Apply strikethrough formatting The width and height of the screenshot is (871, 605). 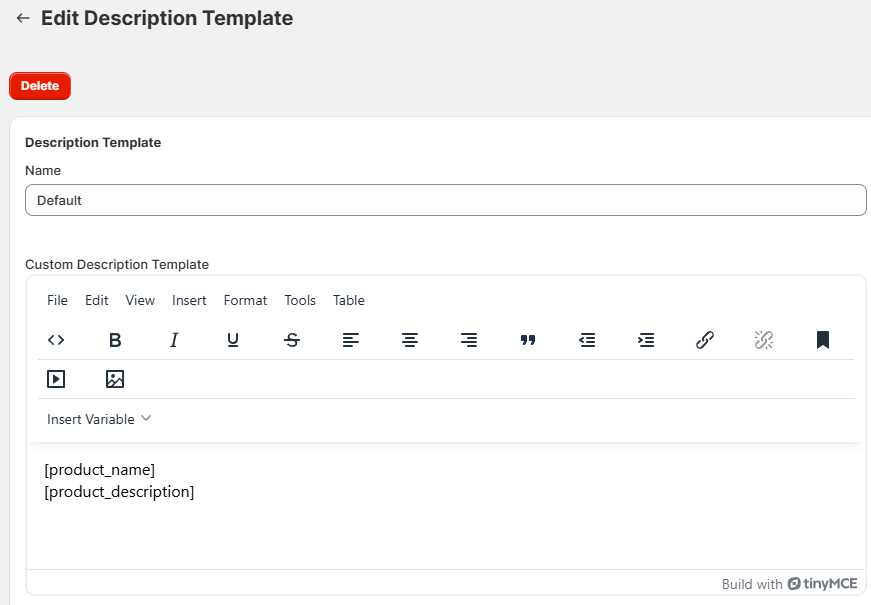(292, 340)
